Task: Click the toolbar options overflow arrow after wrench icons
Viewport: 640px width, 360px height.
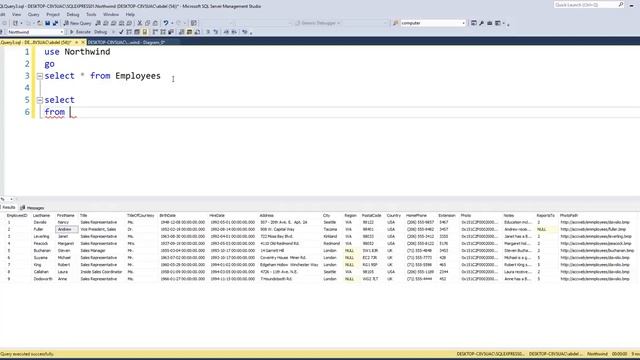Action: (508, 24)
